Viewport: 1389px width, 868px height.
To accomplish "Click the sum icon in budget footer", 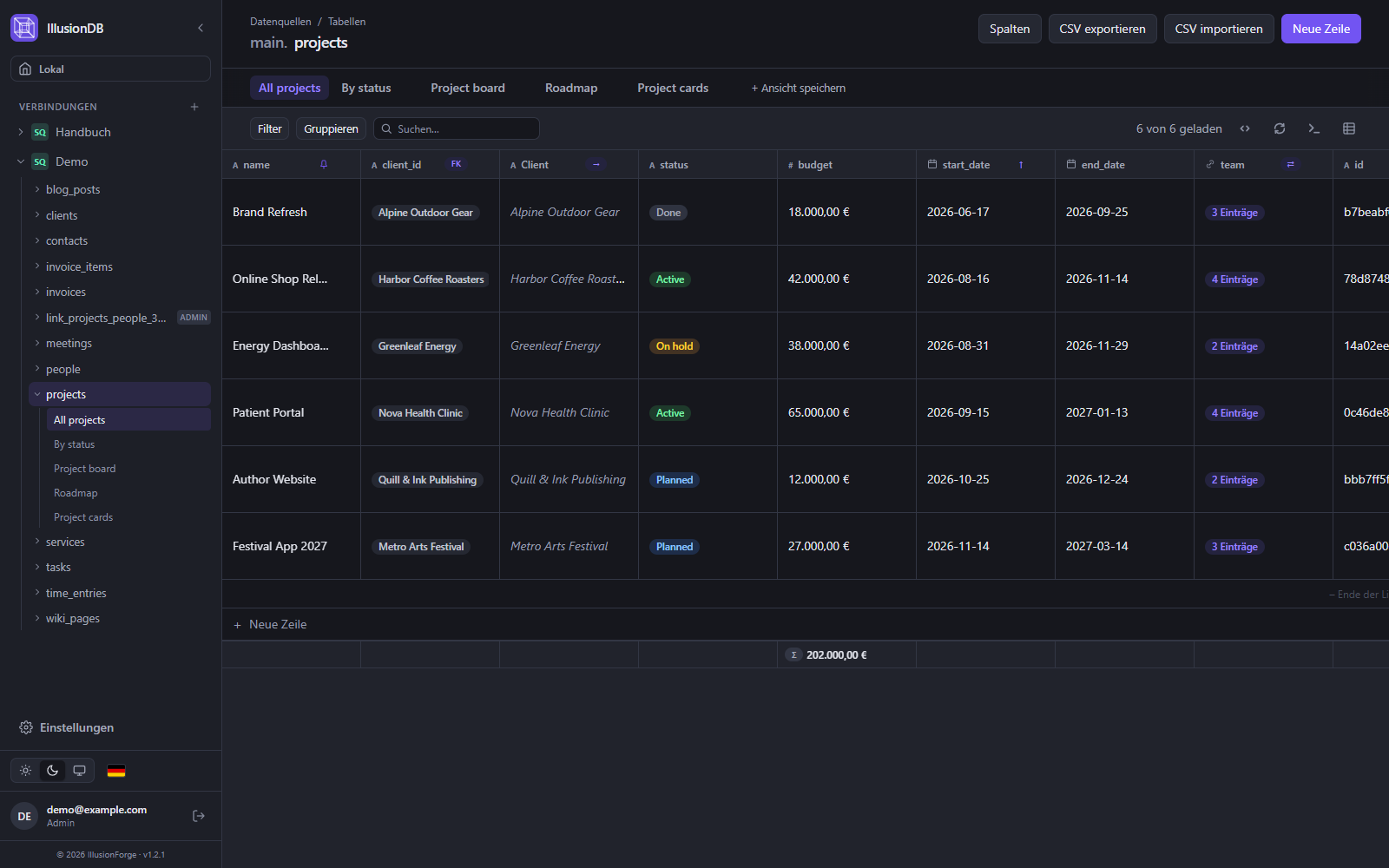I will 793,654.
